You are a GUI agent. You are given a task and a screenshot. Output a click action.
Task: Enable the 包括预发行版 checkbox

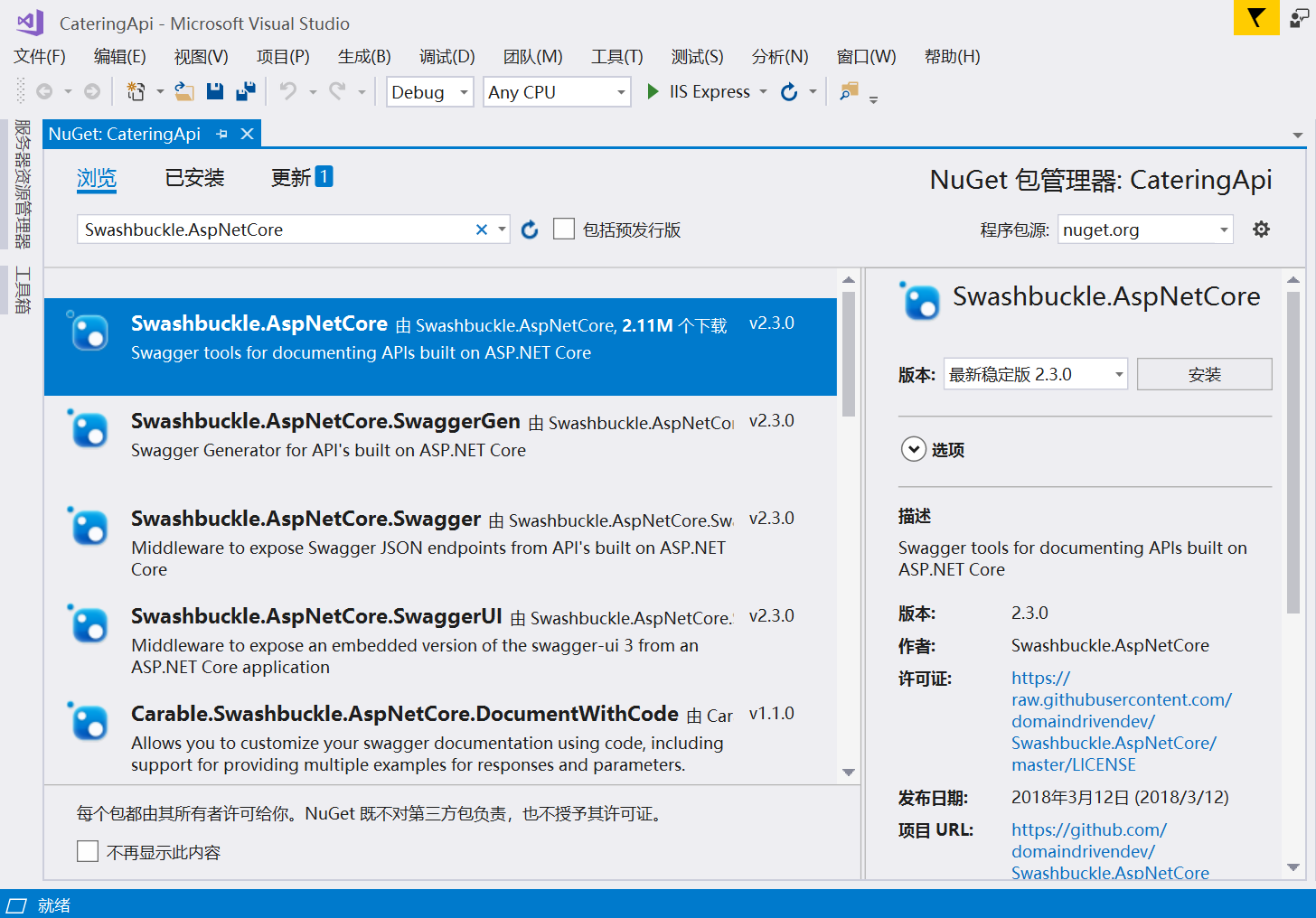(564, 229)
